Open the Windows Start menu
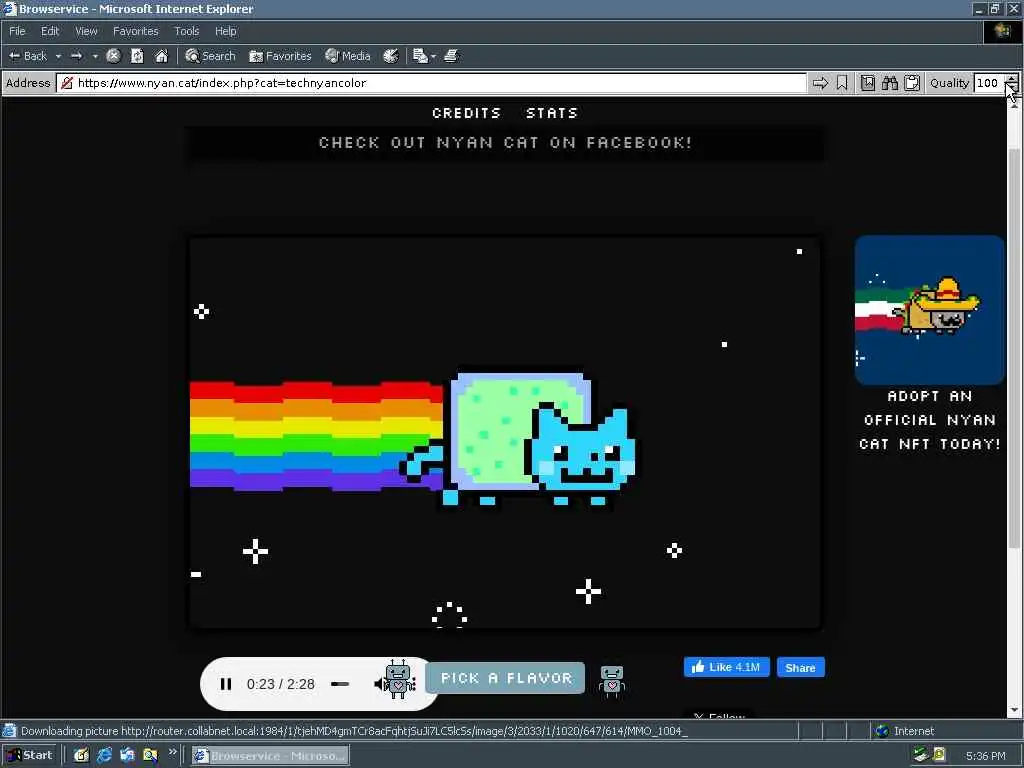The height and width of the screenshot is (768, 1024). coord(29,755)
